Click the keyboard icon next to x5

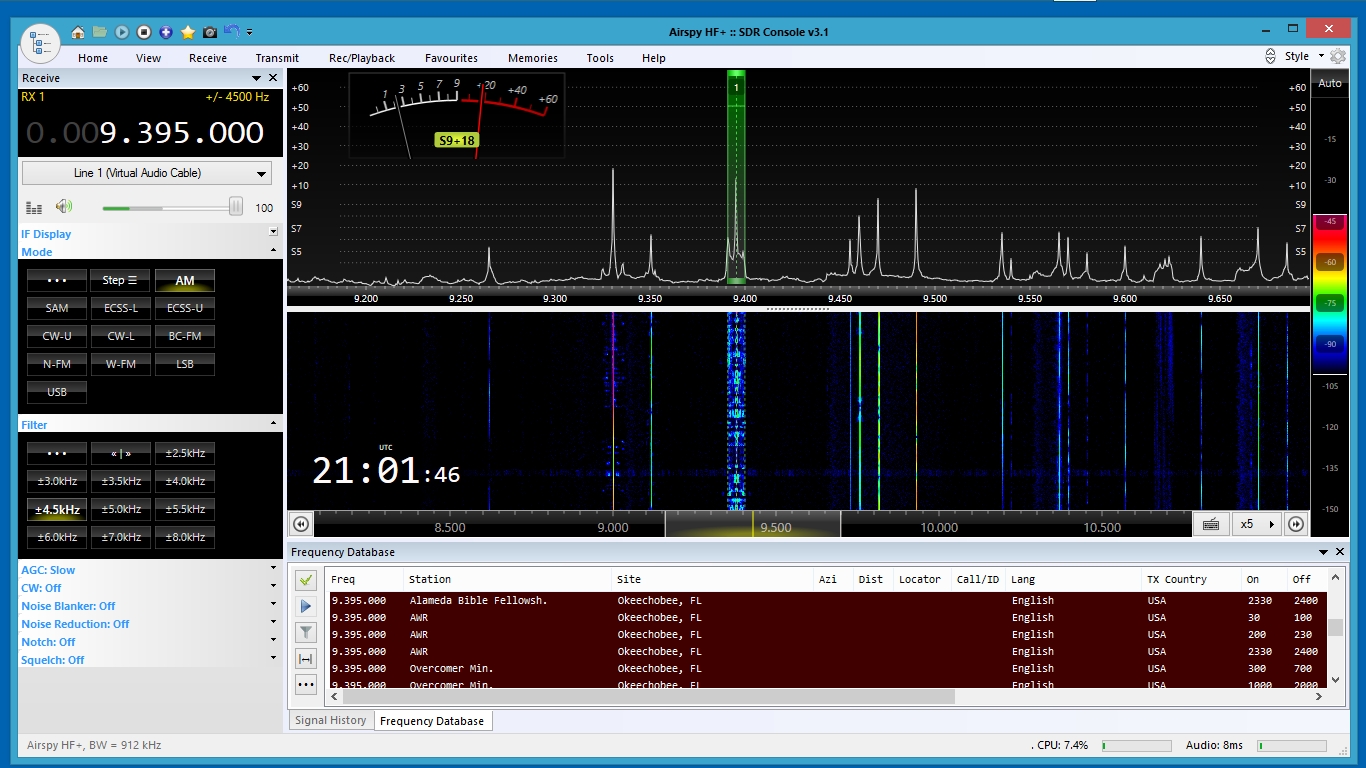click(x=1211, y=524)
